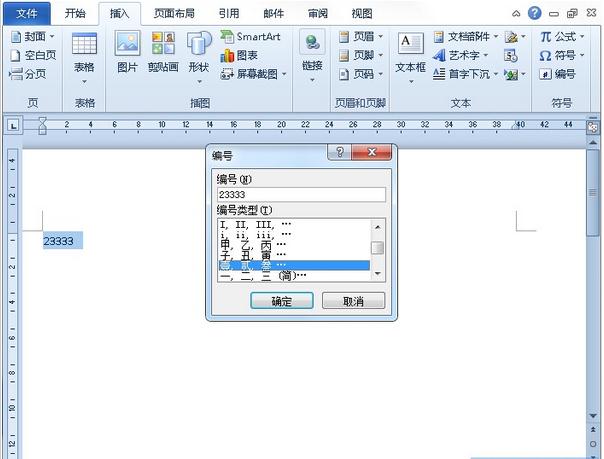604x459 pixels.
Task: Collapse the ribbon with the caret icon
Action: [x=516, y=14]
